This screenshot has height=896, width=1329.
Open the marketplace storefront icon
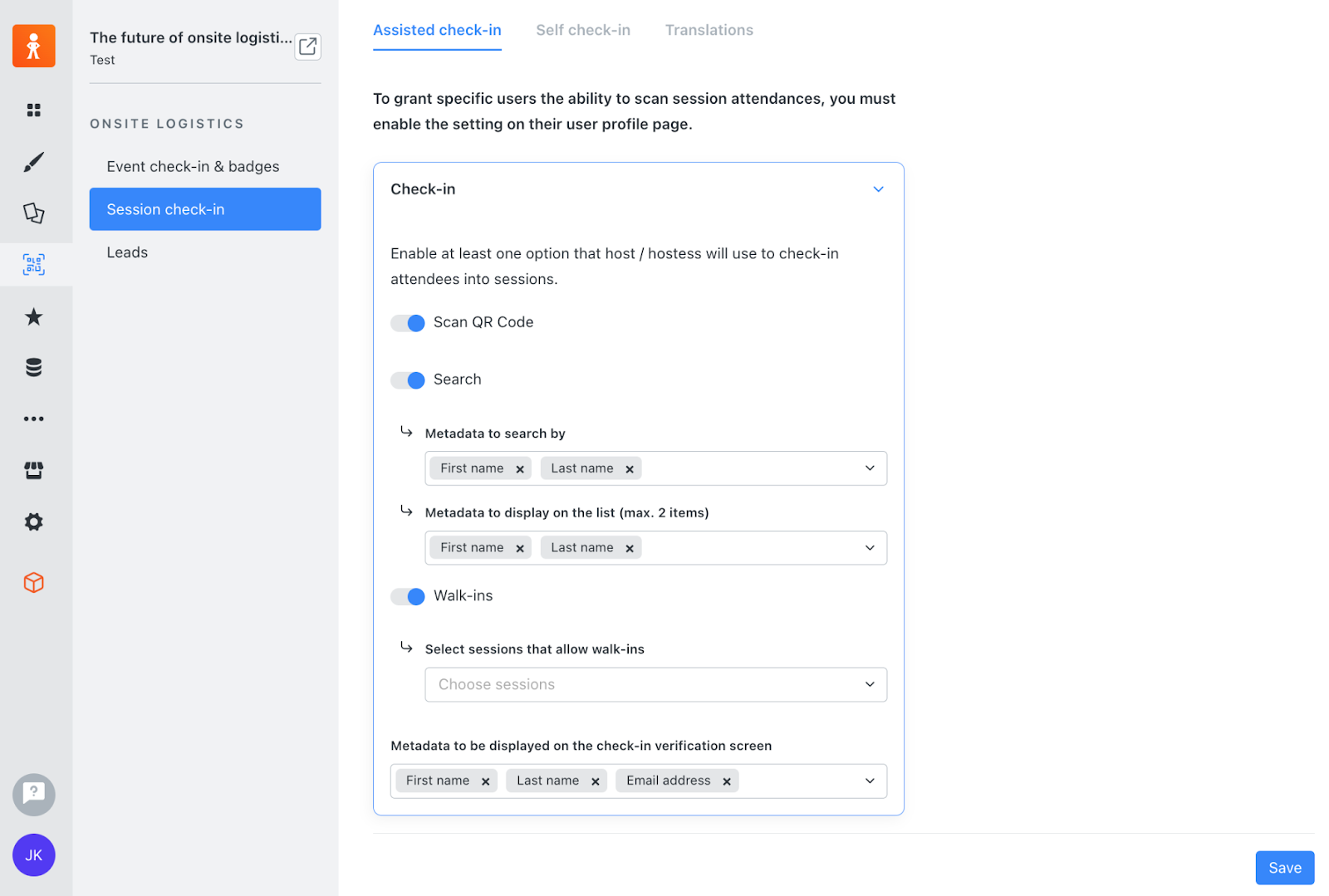tap(33, 469)
